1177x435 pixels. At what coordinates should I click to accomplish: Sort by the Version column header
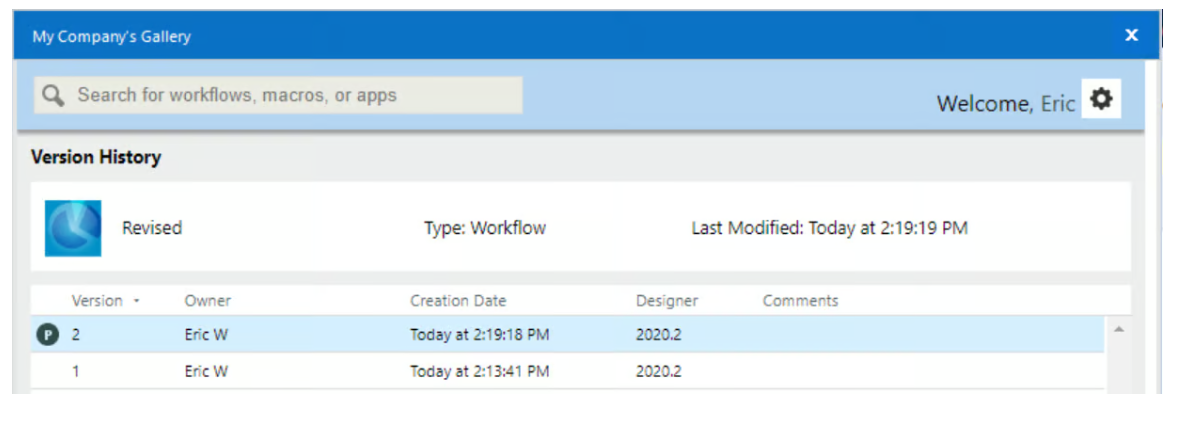[97, 301]
